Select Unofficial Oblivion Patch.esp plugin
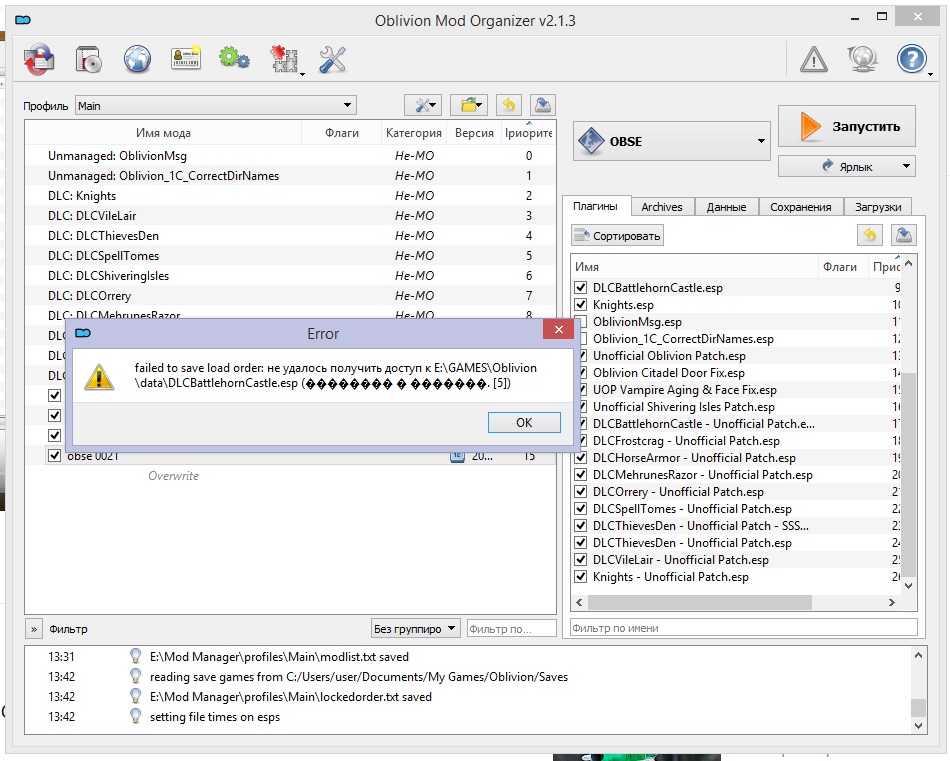Image resolution: width=950 pixels, height=761 pixels. pos(669,356)
